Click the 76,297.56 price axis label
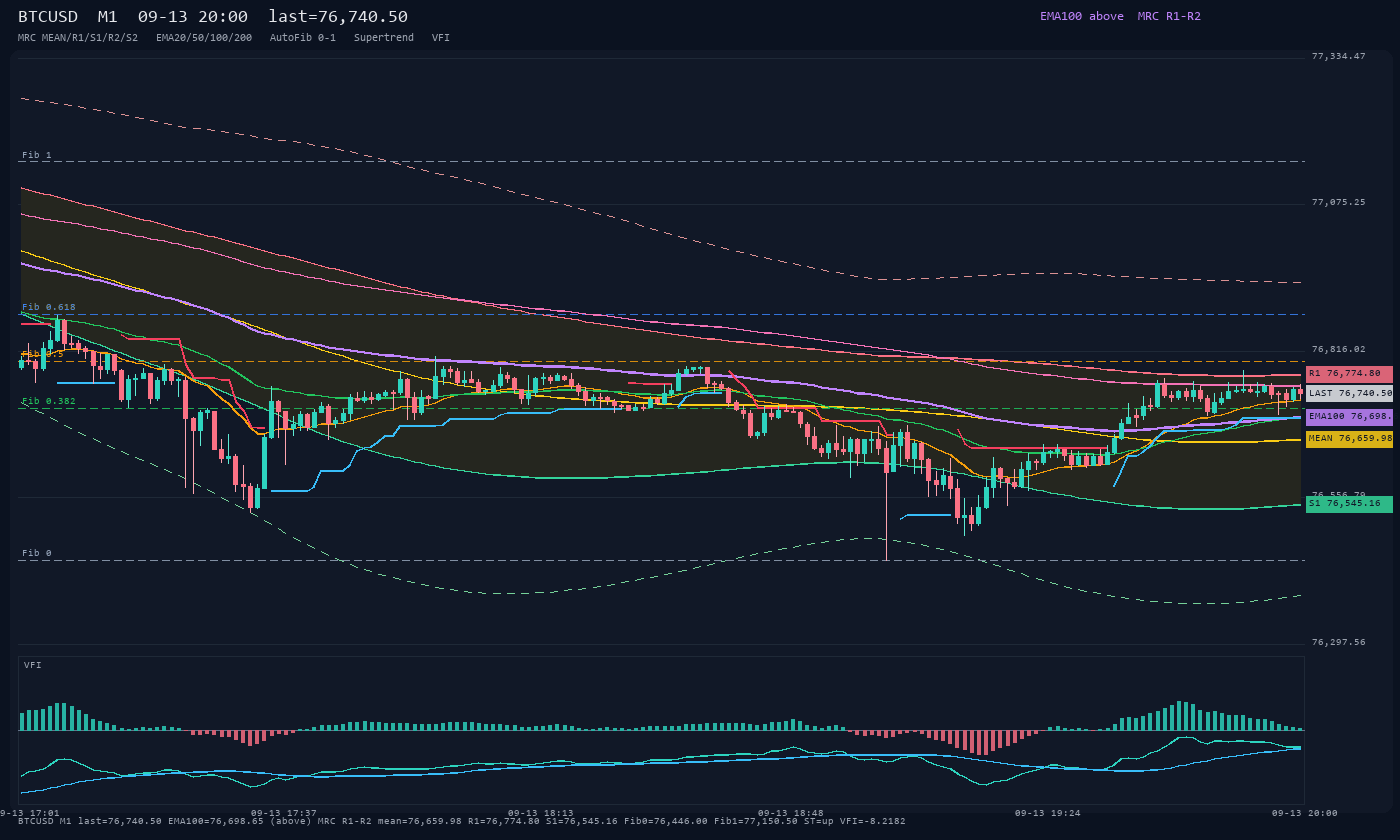The height and width of the screenshot is (840, 1400). tap(1338, 642)
